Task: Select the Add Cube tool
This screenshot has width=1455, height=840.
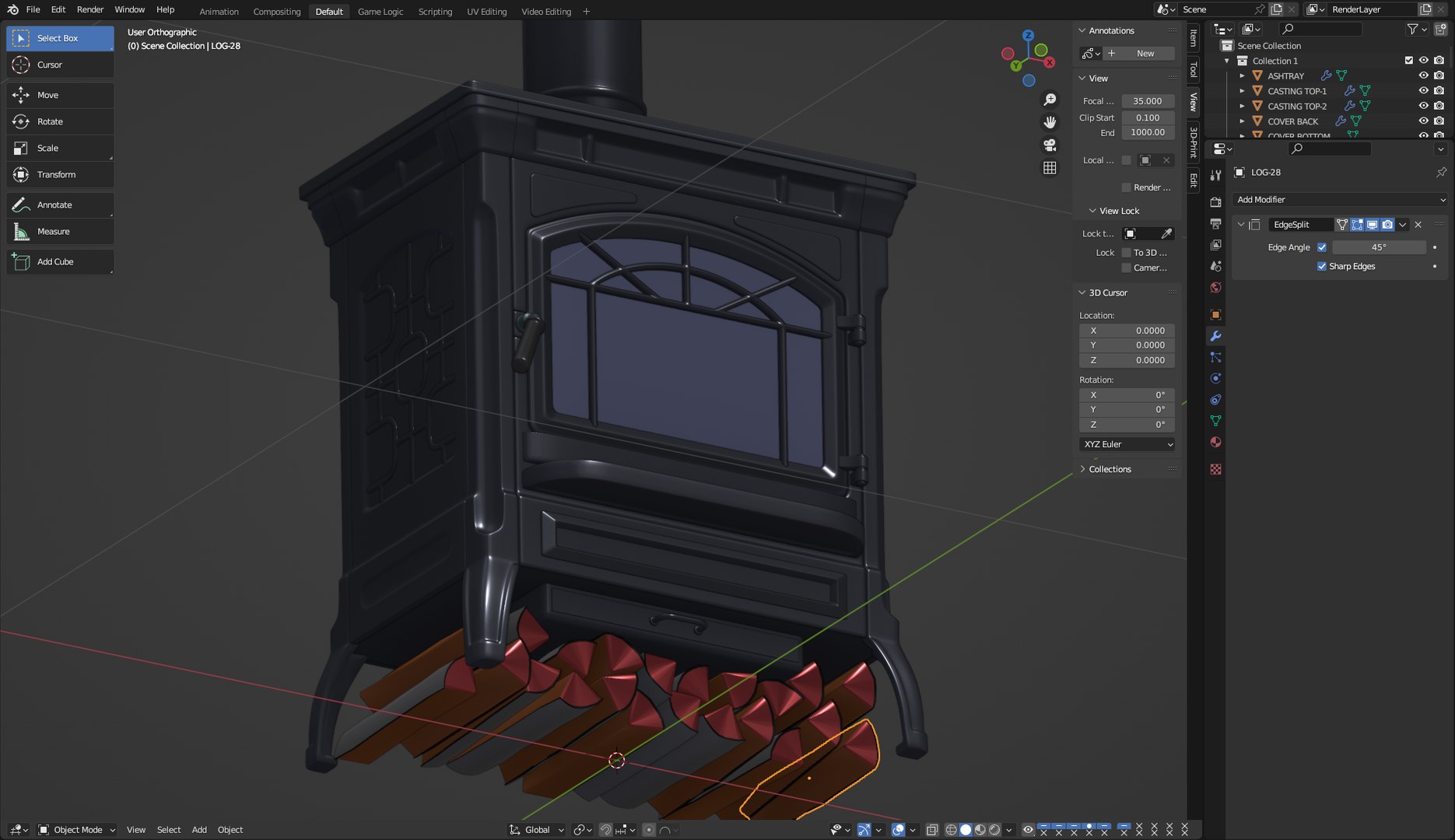Action: [x=60, y=261]
